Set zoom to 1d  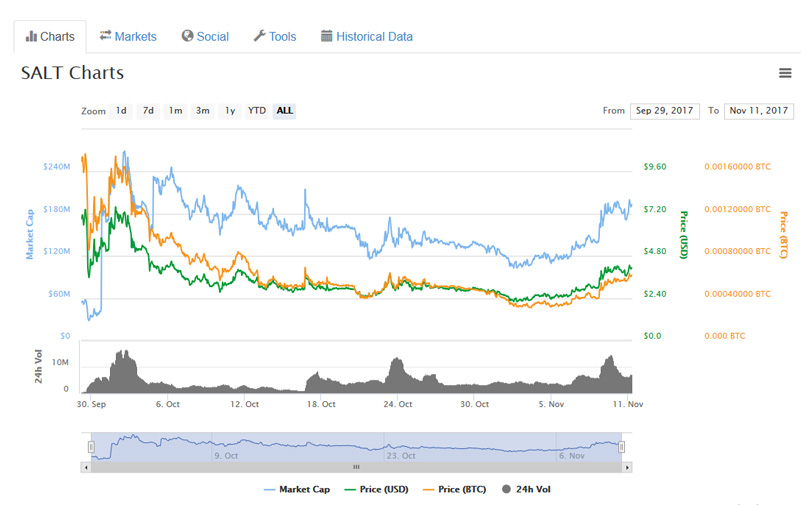pyautogui.click(x=121, y=111)
